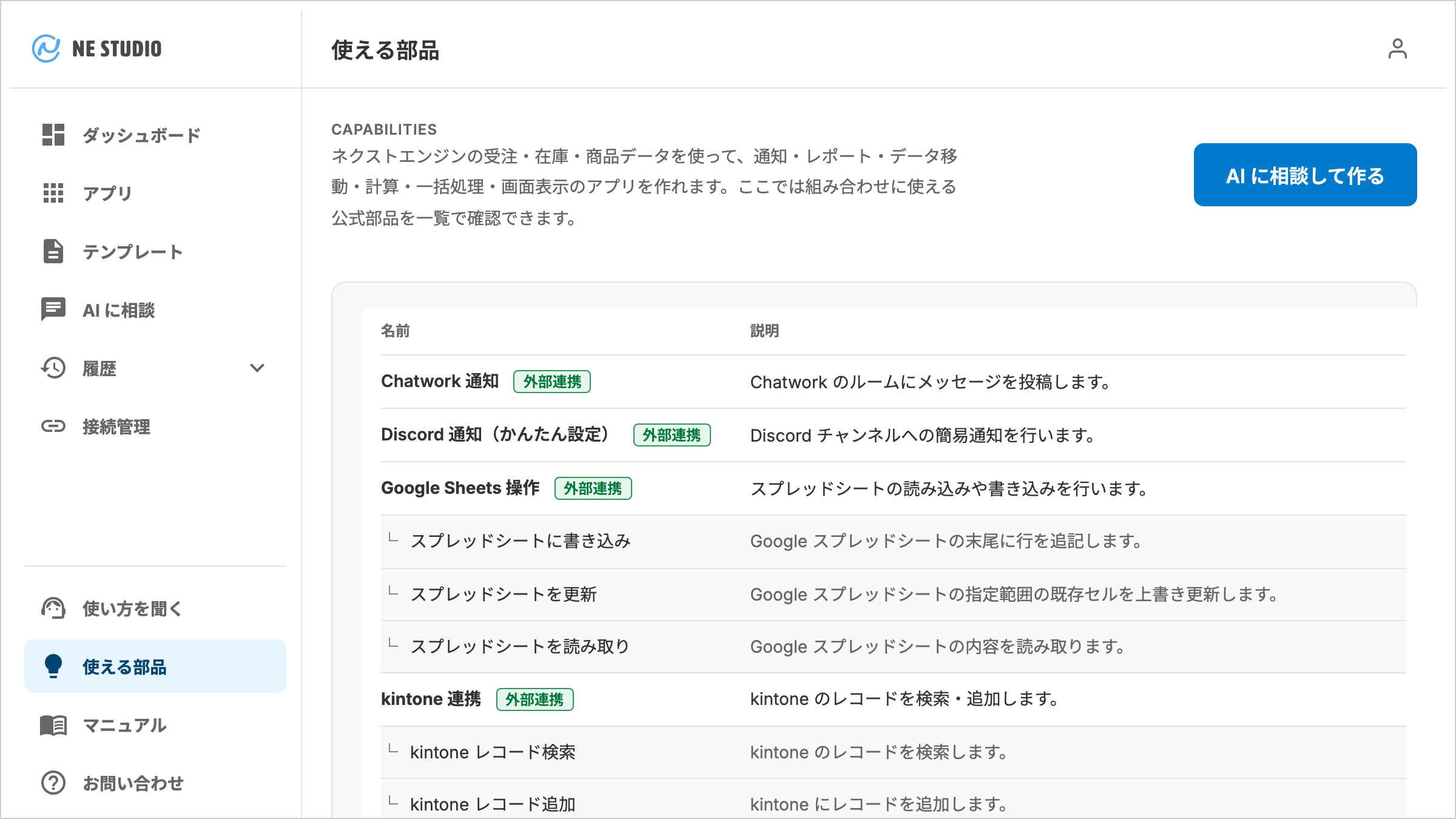1456x819 pixels.
Task: Click 外部連携 badge beside Google Sheets 操作
Action: [593, 488]
